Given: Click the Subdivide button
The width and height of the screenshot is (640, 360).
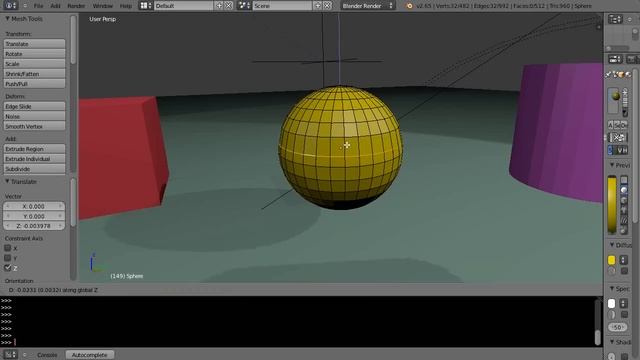Looking at the screenshot, I should pyautogui.click(x=34, y=169).
